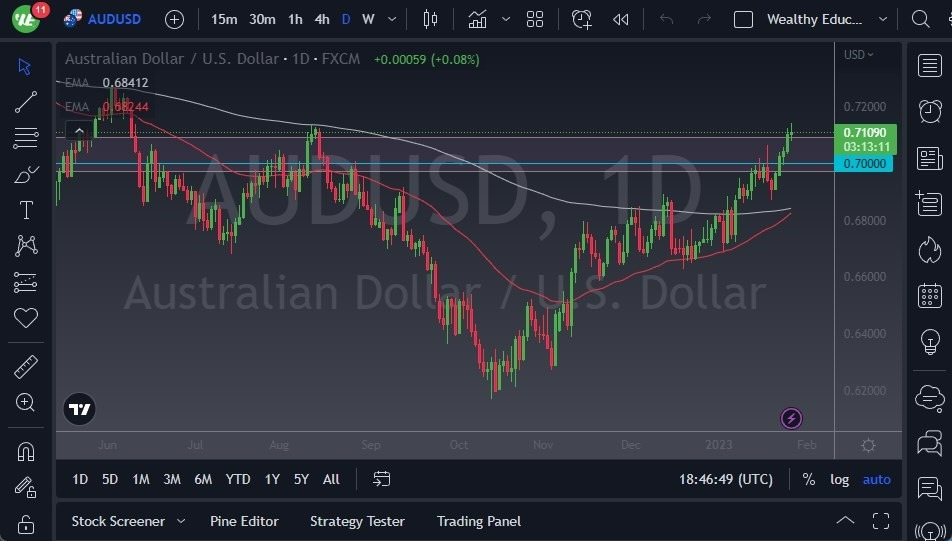Select the text annotation tool

(x=26, y=210)
